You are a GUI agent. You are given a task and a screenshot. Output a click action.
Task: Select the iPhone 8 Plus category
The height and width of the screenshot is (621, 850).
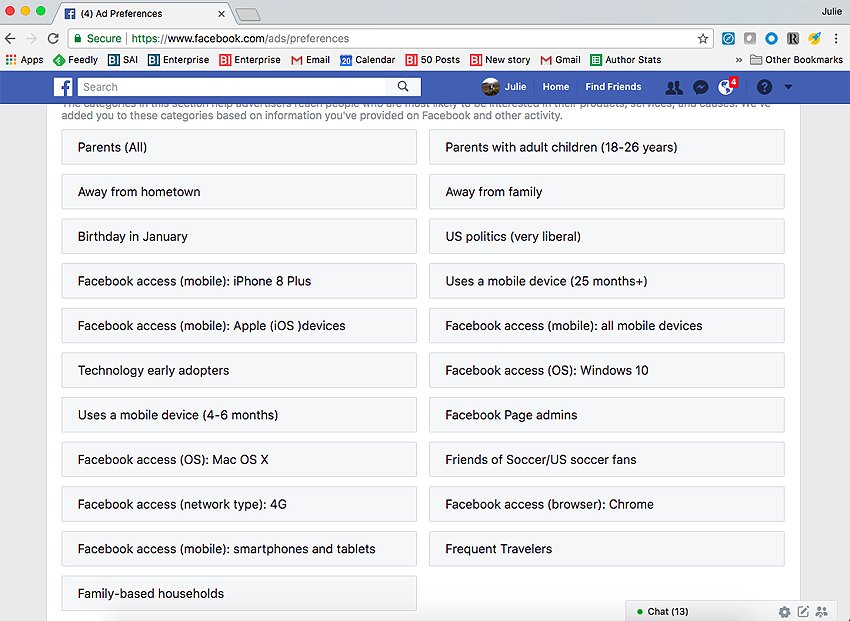(239, 281)
